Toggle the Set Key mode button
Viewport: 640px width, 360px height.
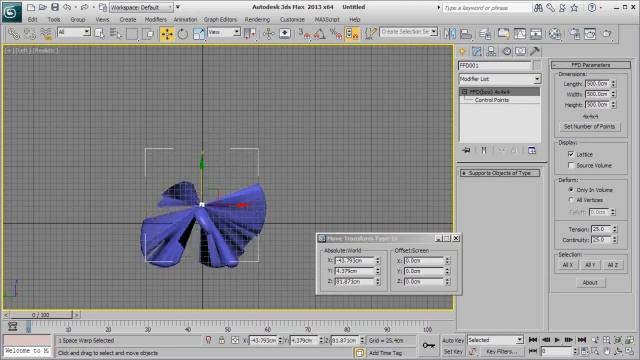pos(453,351)
